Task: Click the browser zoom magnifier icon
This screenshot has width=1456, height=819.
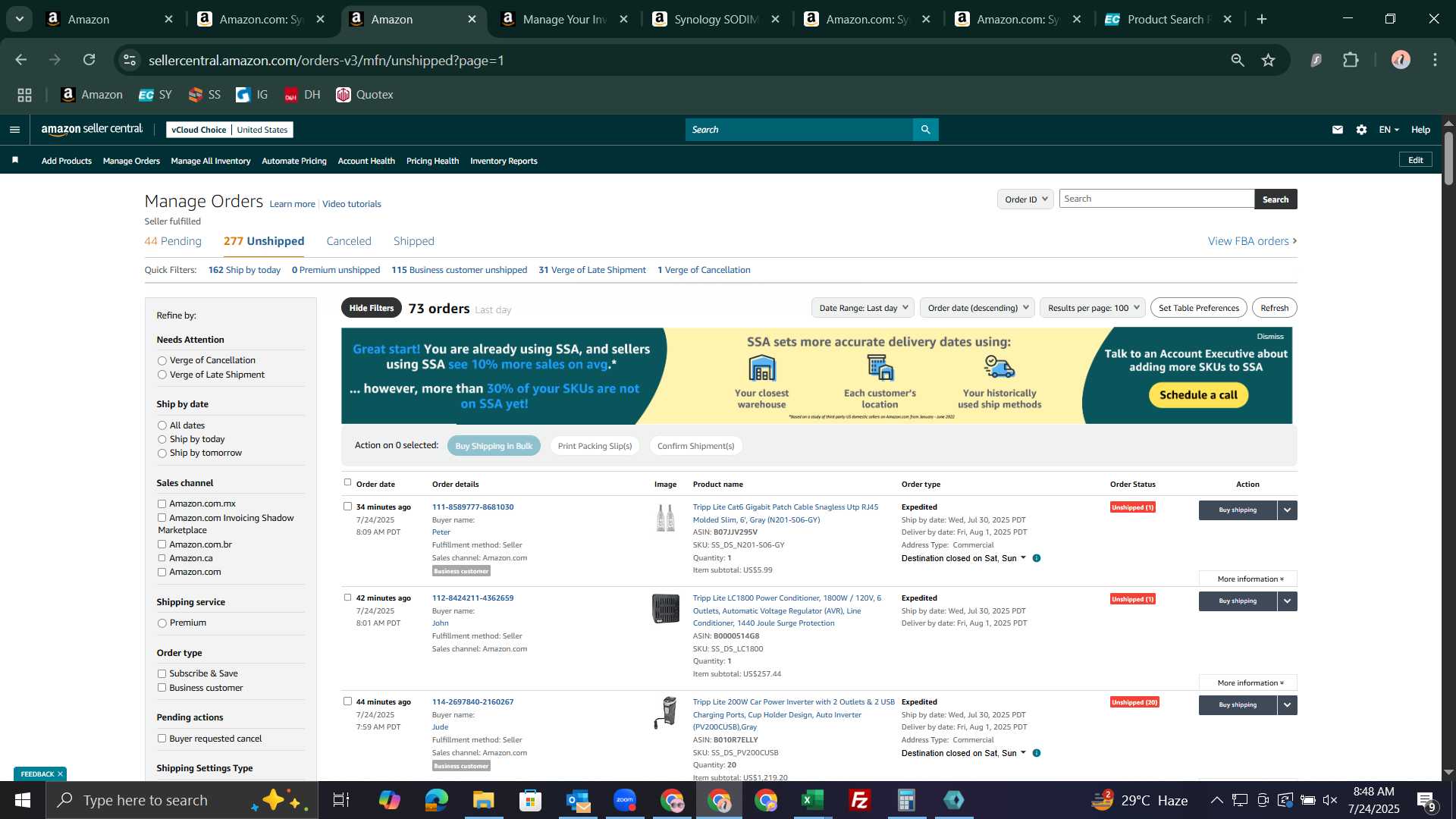Action: tap(1238, 60)
